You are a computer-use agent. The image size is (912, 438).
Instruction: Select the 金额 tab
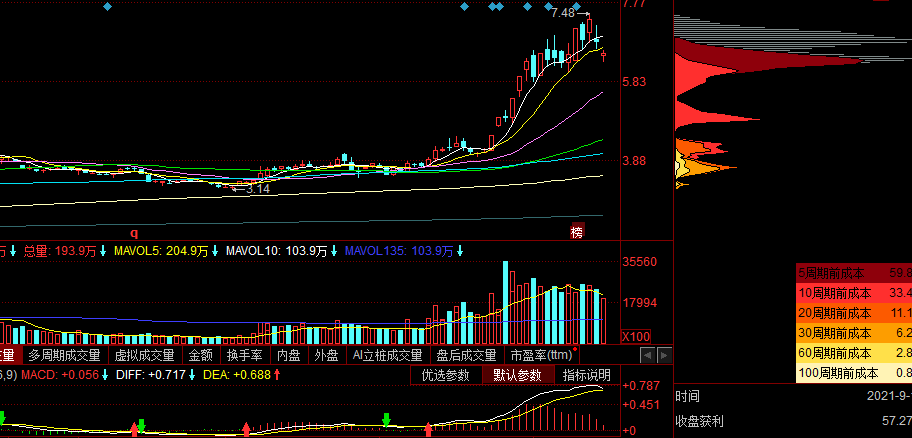click(x=201, y=355)
